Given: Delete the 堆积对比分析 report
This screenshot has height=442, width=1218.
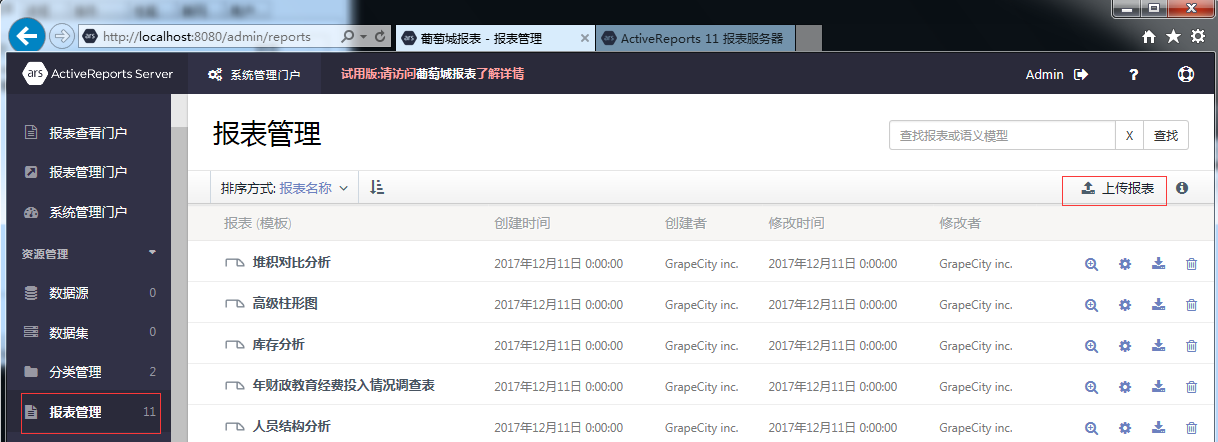Looking at the screenshot, I should (x=1191, y=264).
